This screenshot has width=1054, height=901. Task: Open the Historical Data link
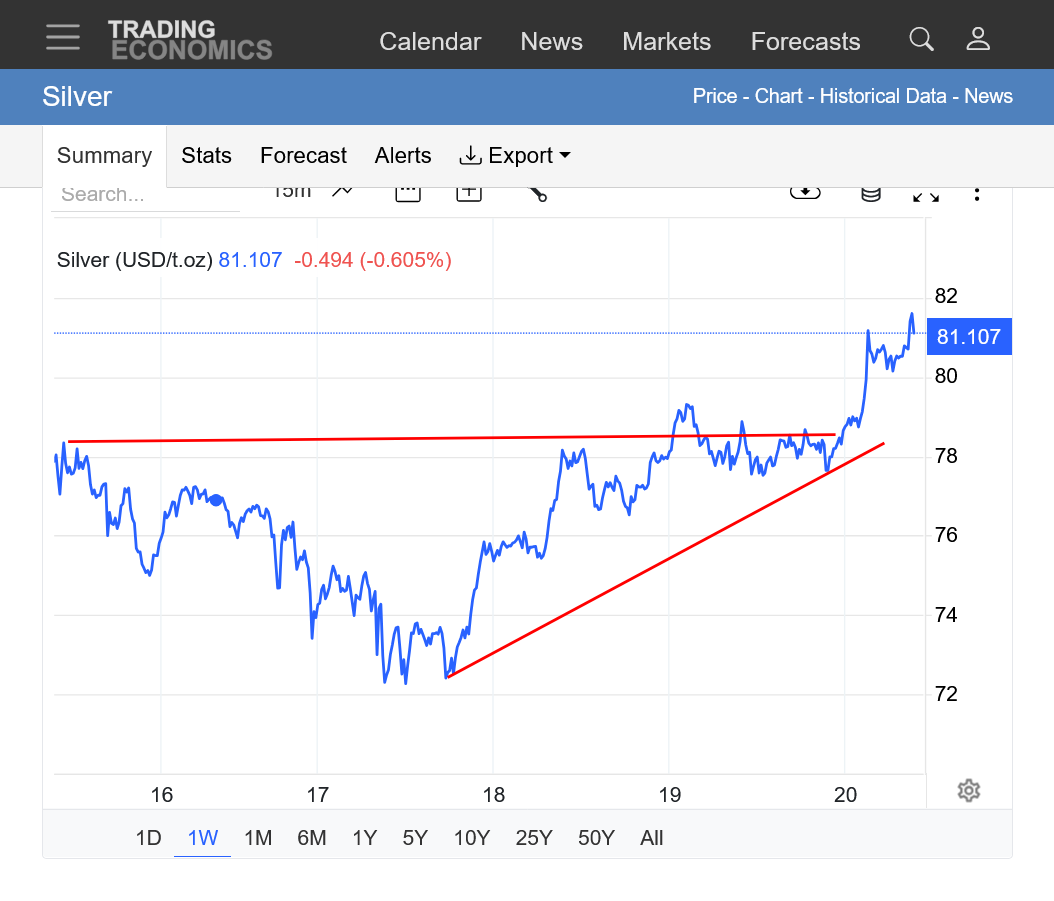tap(883, 97)
